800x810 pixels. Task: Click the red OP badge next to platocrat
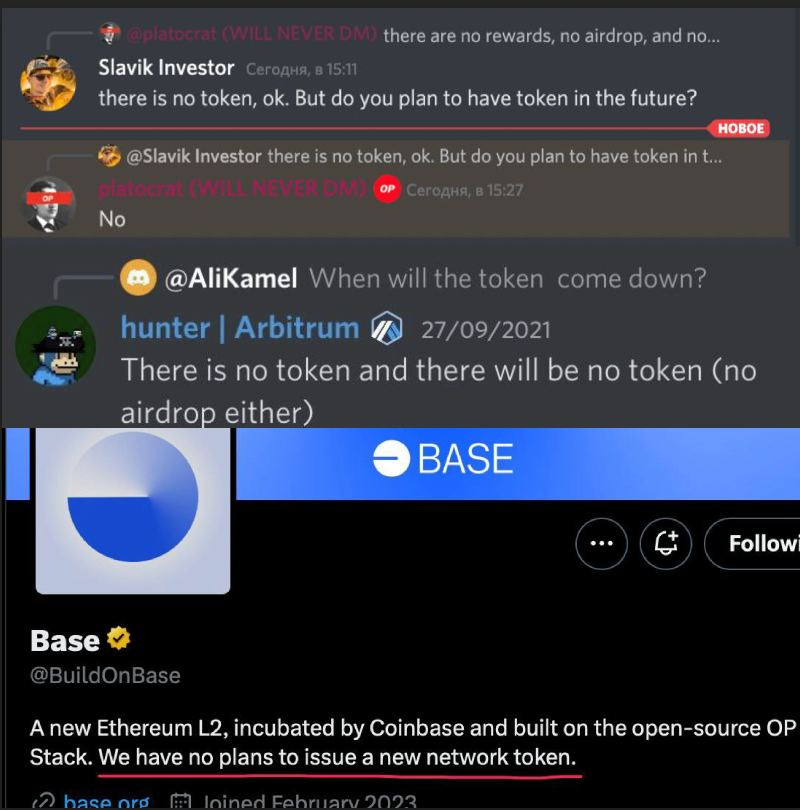point(387,189)
